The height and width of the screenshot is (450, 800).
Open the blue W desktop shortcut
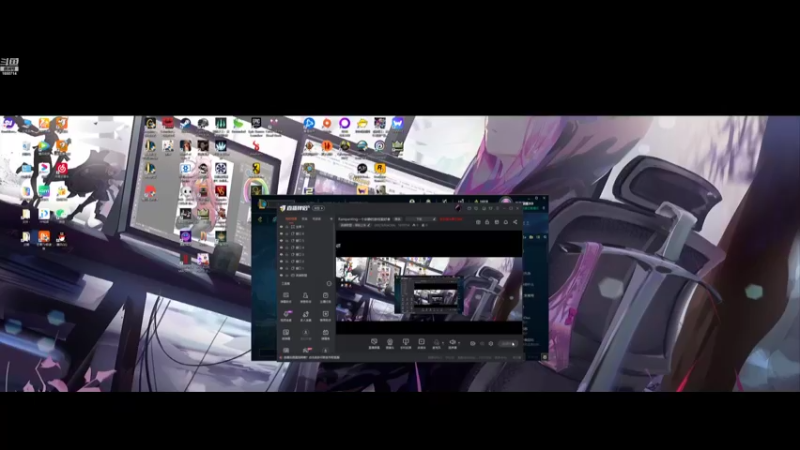pos(397,123)
